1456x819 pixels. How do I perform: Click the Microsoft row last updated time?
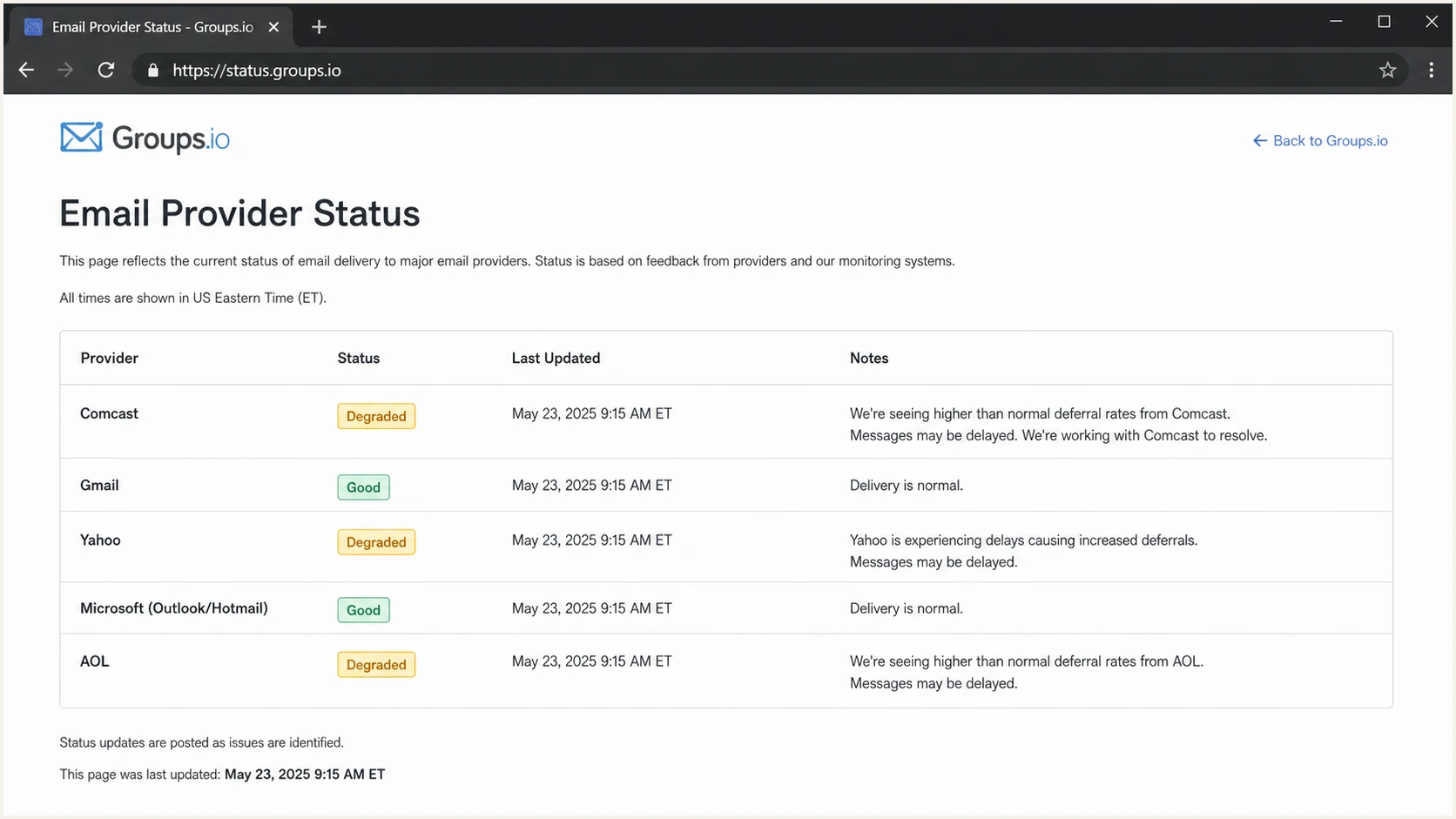tap(592, 608)
